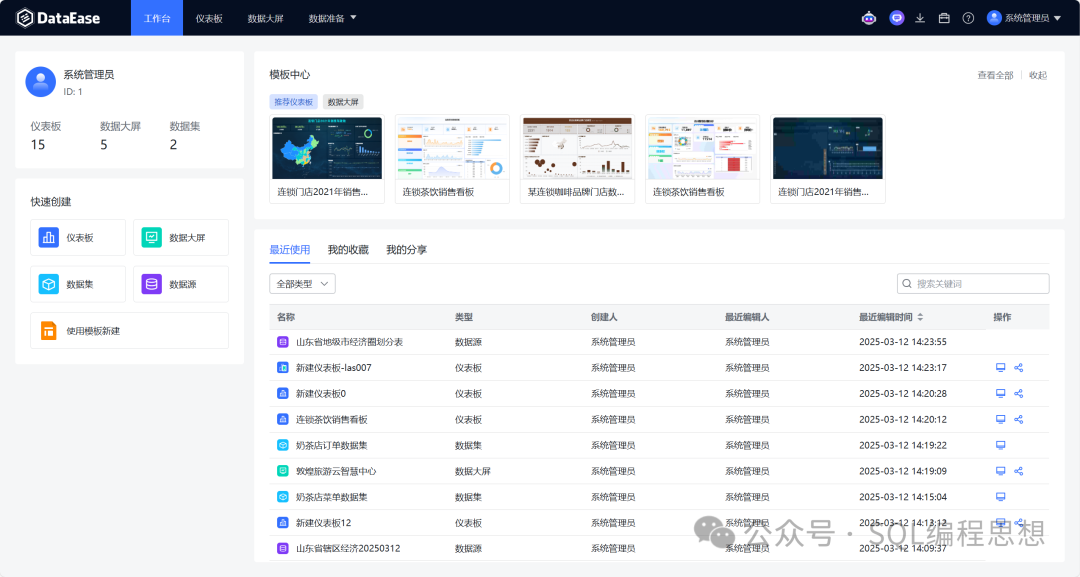The width and height of the screenshot is (1080, 577).
Task: Preview 奶茶店订单数据集 with the monitor icon
Action: click(1000, 445)
